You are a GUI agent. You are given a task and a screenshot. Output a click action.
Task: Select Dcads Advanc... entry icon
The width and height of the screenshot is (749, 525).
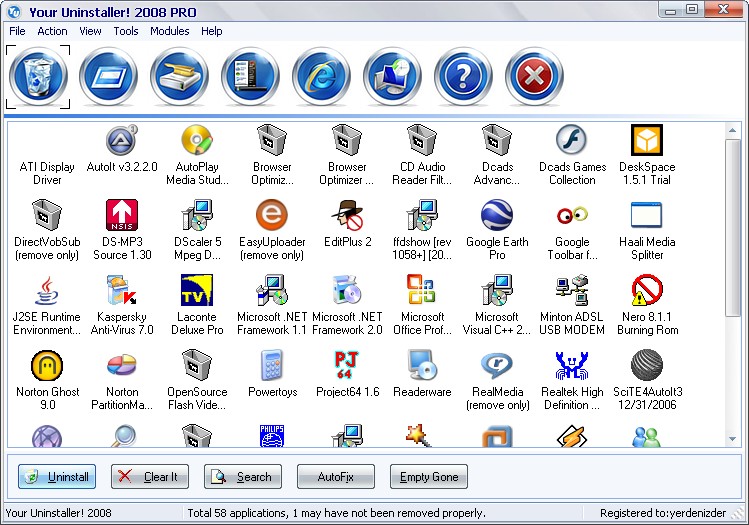(x=497, y=140)
